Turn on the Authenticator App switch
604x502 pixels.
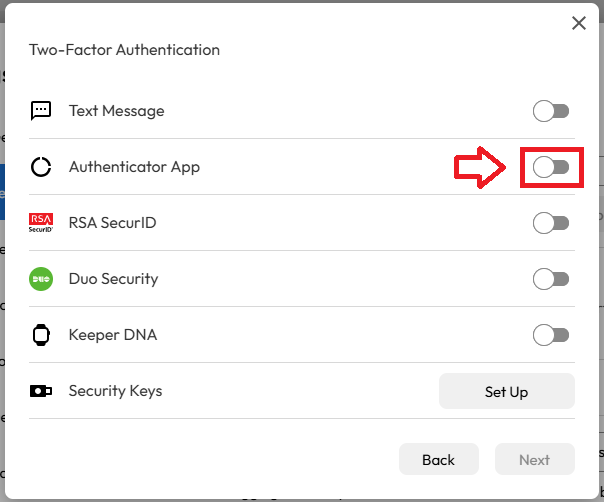[551, 167]
